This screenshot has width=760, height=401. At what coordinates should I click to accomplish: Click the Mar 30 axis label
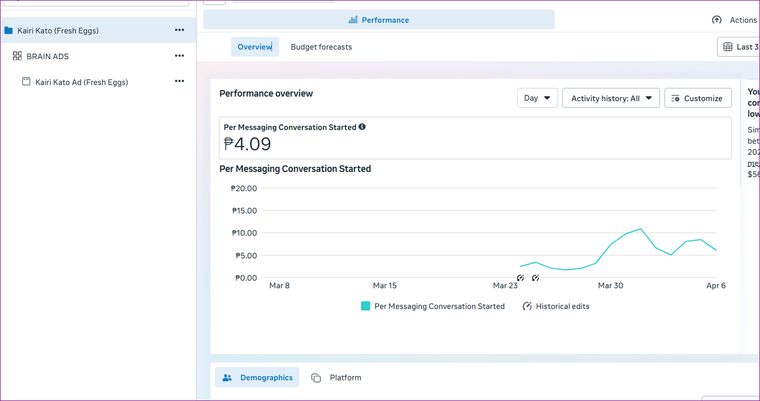[610, 286]
